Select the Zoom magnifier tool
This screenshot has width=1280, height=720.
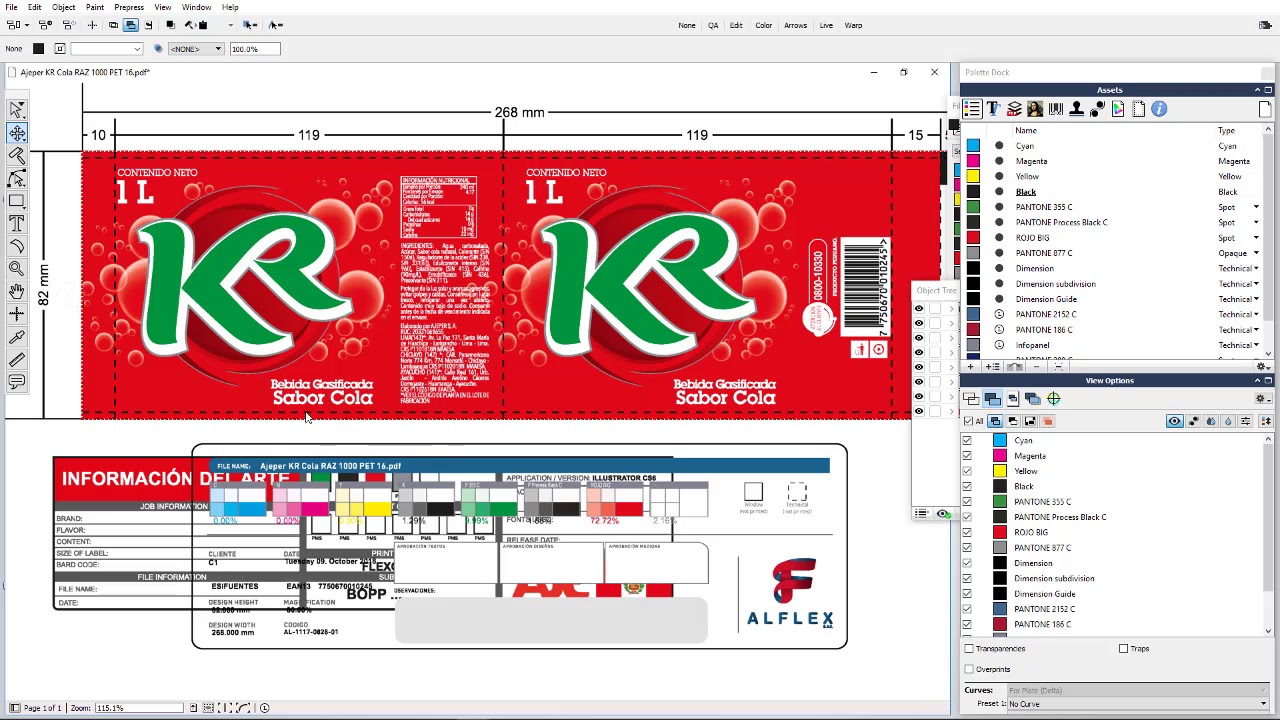tap(17, 268)
